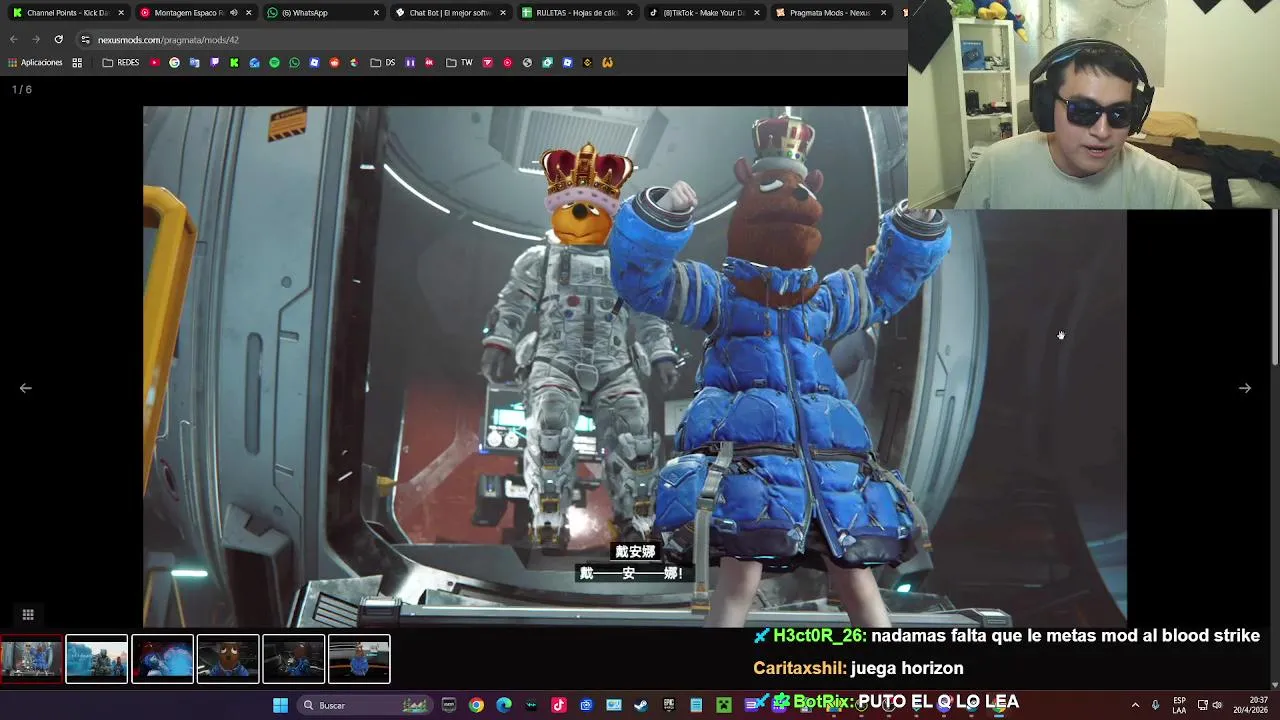This screenshot has height=720, width=1280.
Task: Click the taskbar Buscar search box
Action: point(365,705)
